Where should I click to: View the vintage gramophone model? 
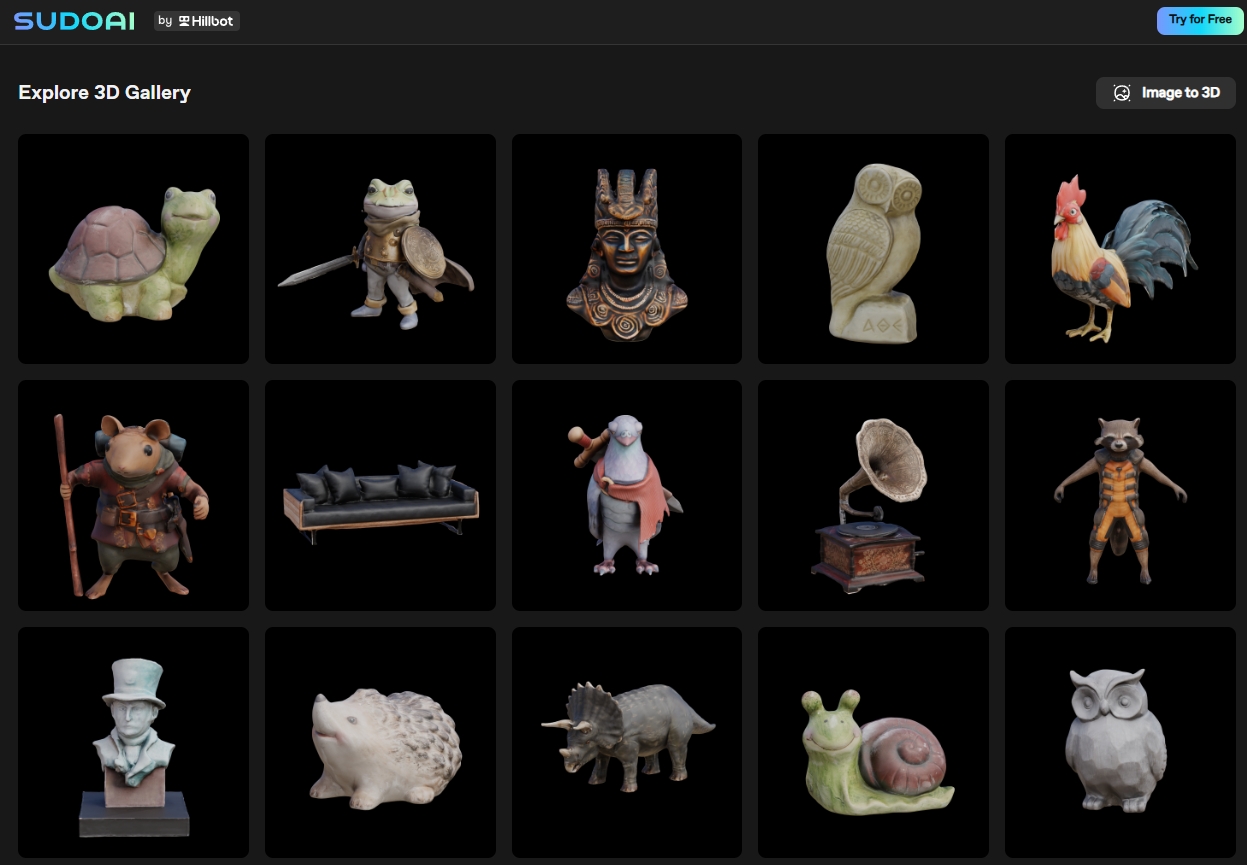click(x=873, y=495)
